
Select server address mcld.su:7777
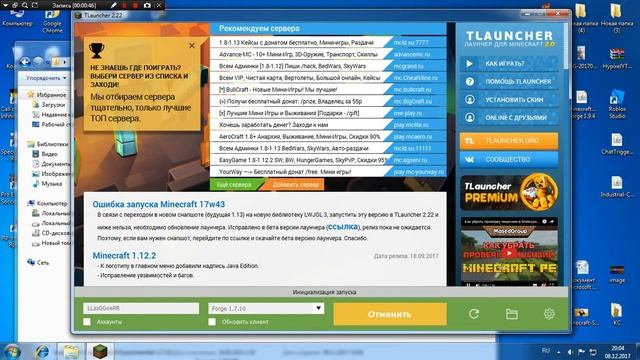pyautogui.click(x=411, y=42)
